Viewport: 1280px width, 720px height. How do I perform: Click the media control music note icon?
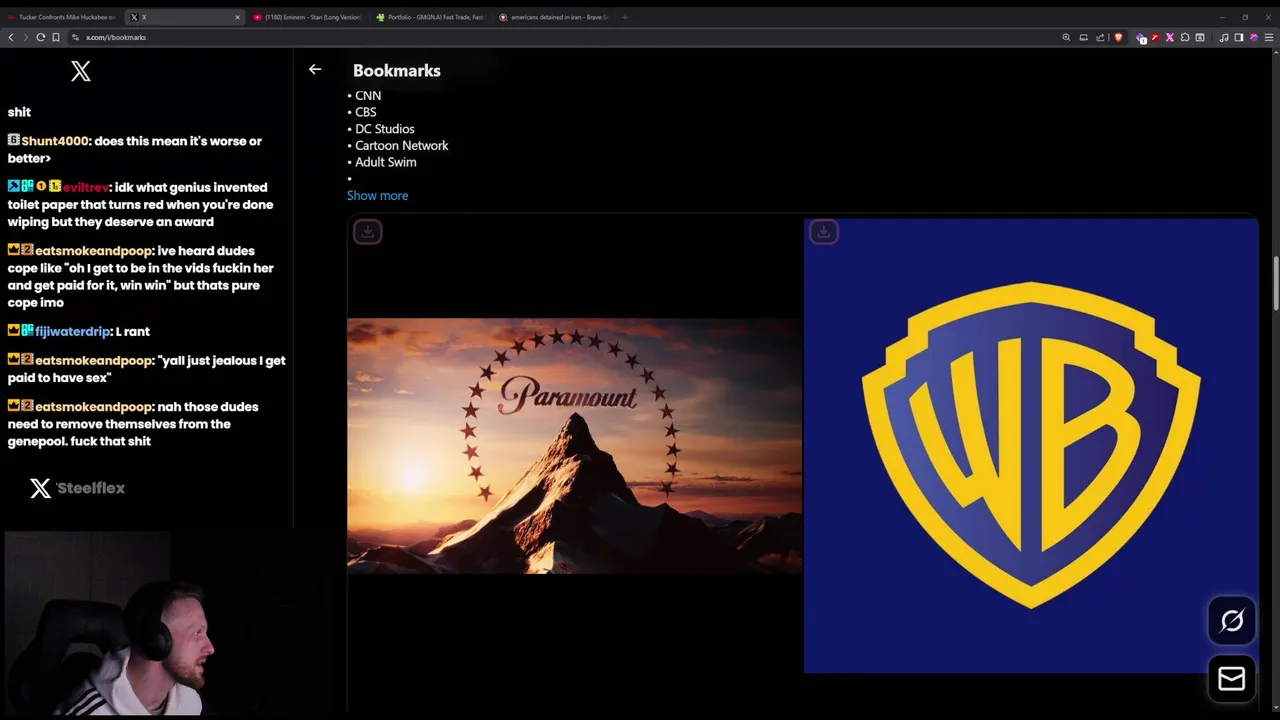(x=1224, y=37)
